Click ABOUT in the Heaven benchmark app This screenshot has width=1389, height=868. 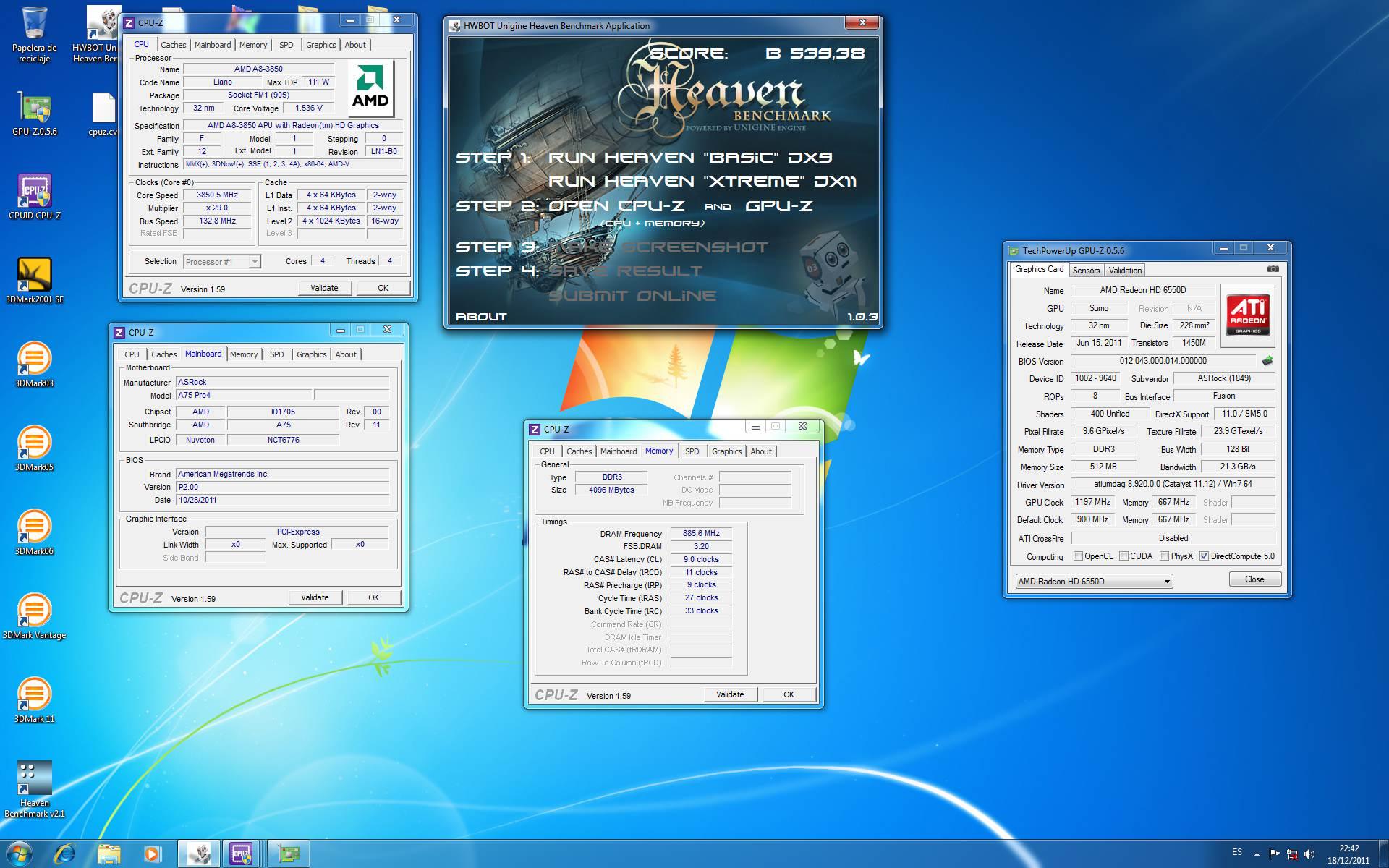(481, 317)
